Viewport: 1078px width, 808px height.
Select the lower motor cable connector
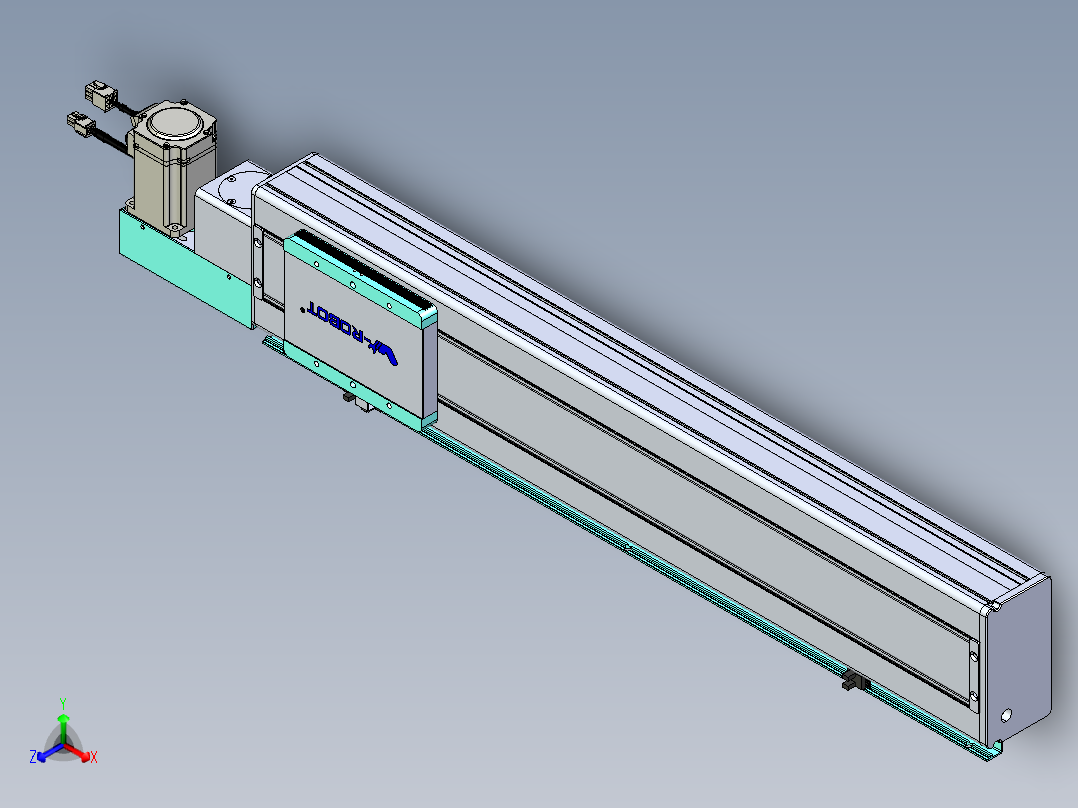pyautogui.click(x=81, y=124)
